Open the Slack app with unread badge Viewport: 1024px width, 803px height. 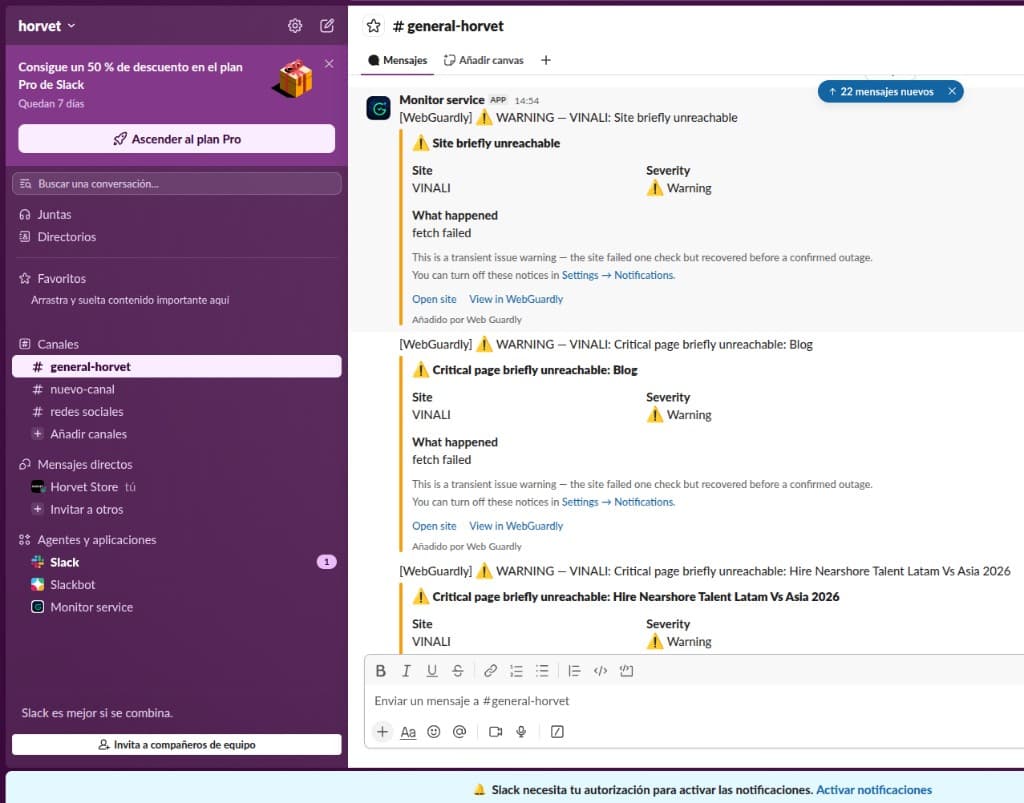[65, 562]
